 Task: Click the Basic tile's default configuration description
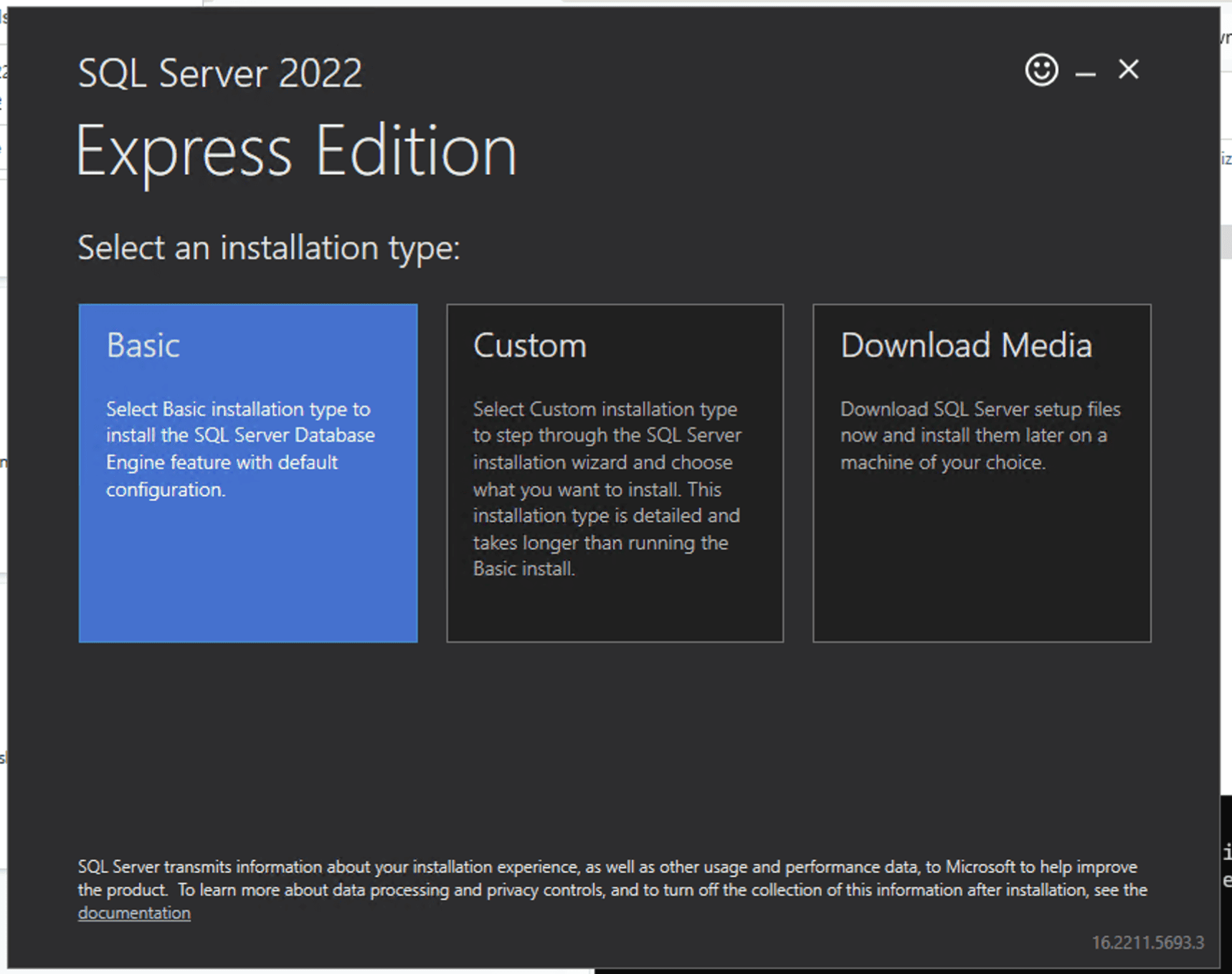[x=240, y=449]
